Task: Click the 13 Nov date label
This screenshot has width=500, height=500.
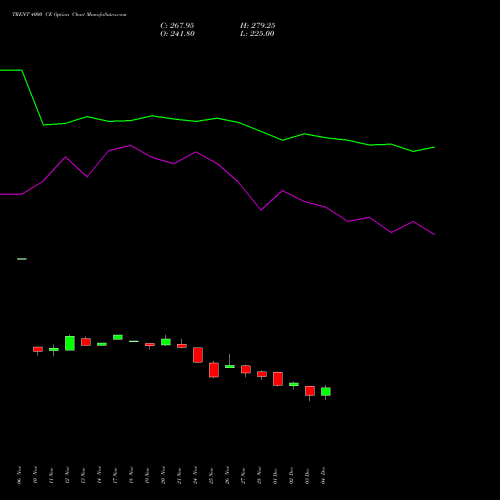Action: click(x=83, y=475)
